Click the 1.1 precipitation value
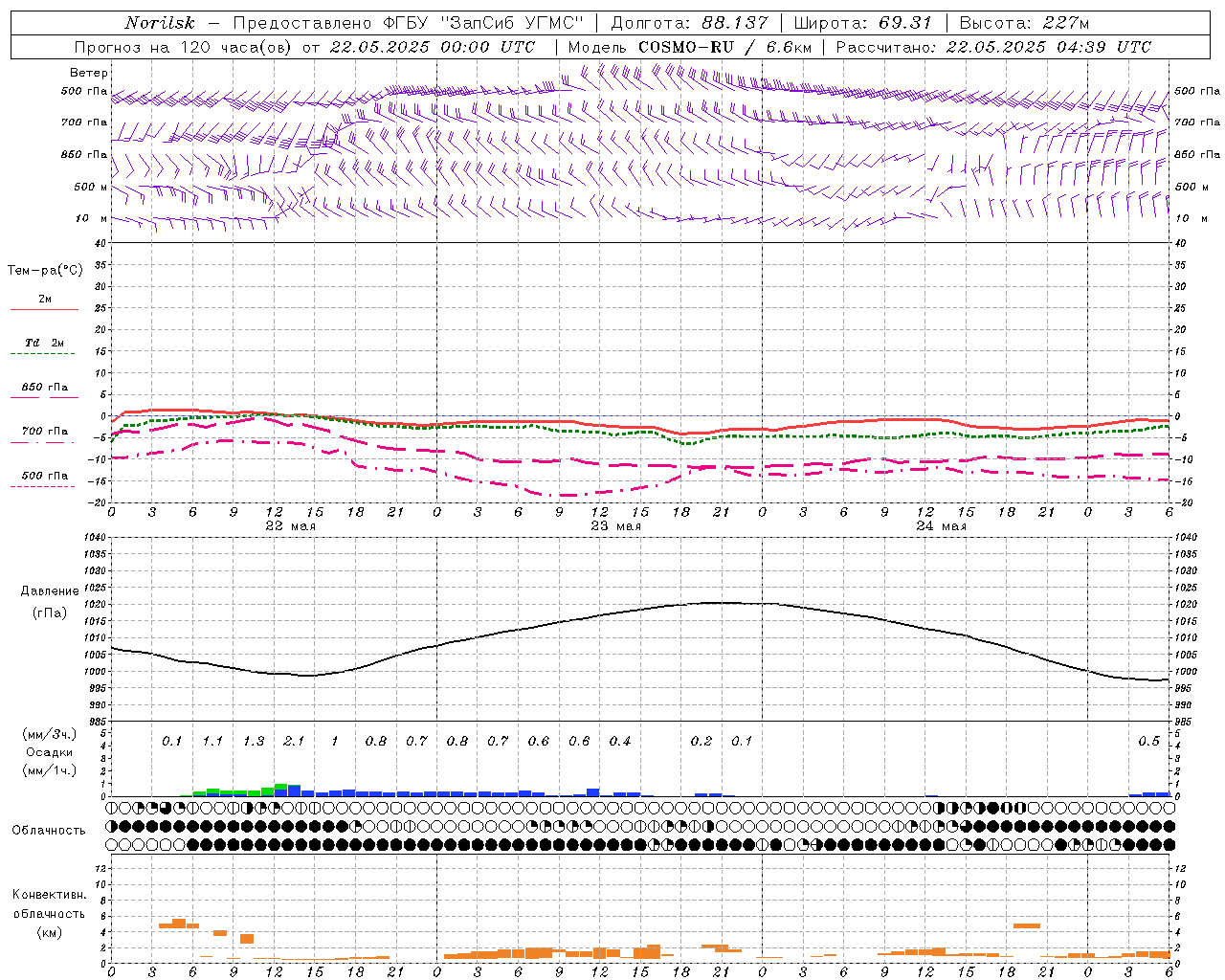Viewport: 1225px width, 980px height. (x=212, y=742)
